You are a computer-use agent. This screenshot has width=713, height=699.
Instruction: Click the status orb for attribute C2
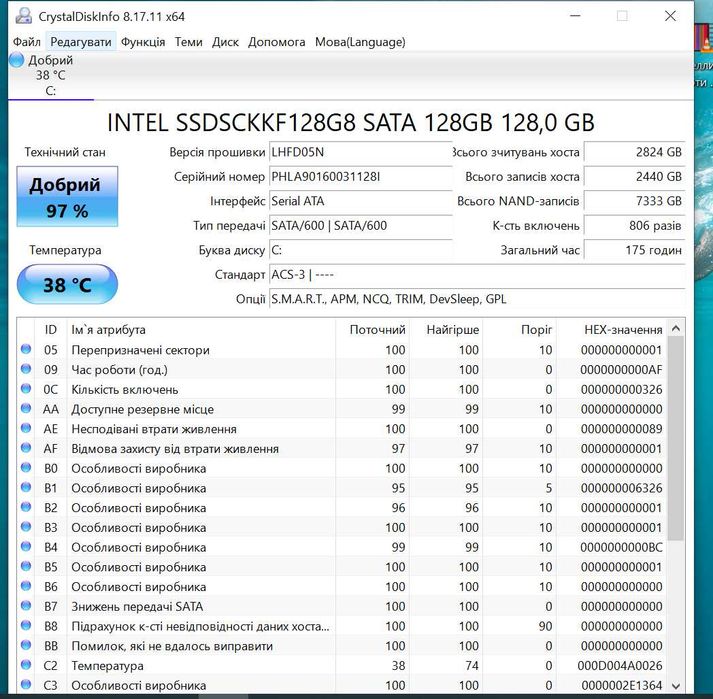[x=26, y=664]
